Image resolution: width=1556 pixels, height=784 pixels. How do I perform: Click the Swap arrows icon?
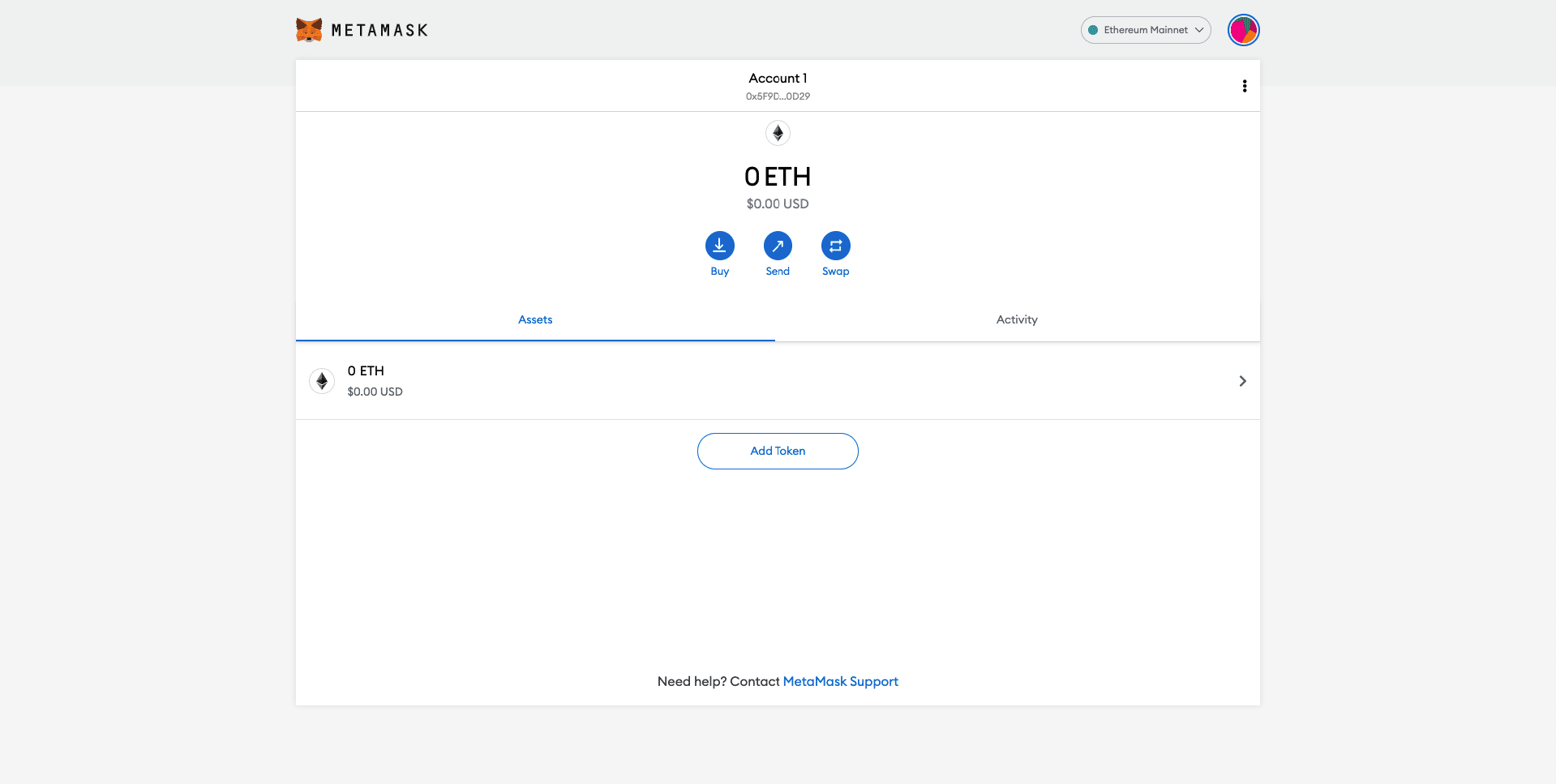coord(835,246)
